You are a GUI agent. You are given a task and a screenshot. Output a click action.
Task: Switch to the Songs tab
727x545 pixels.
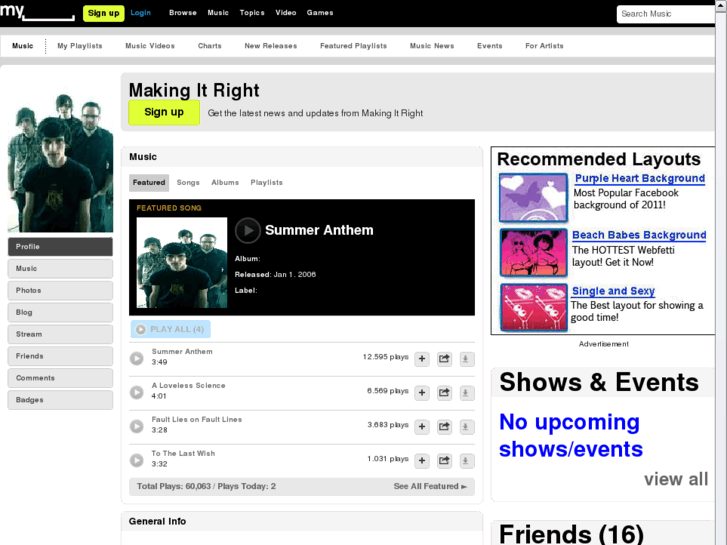pos(188,183)
